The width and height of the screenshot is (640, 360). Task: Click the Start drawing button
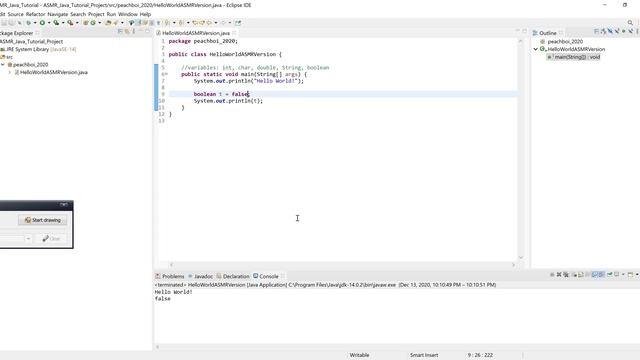[x=42, y=220]
